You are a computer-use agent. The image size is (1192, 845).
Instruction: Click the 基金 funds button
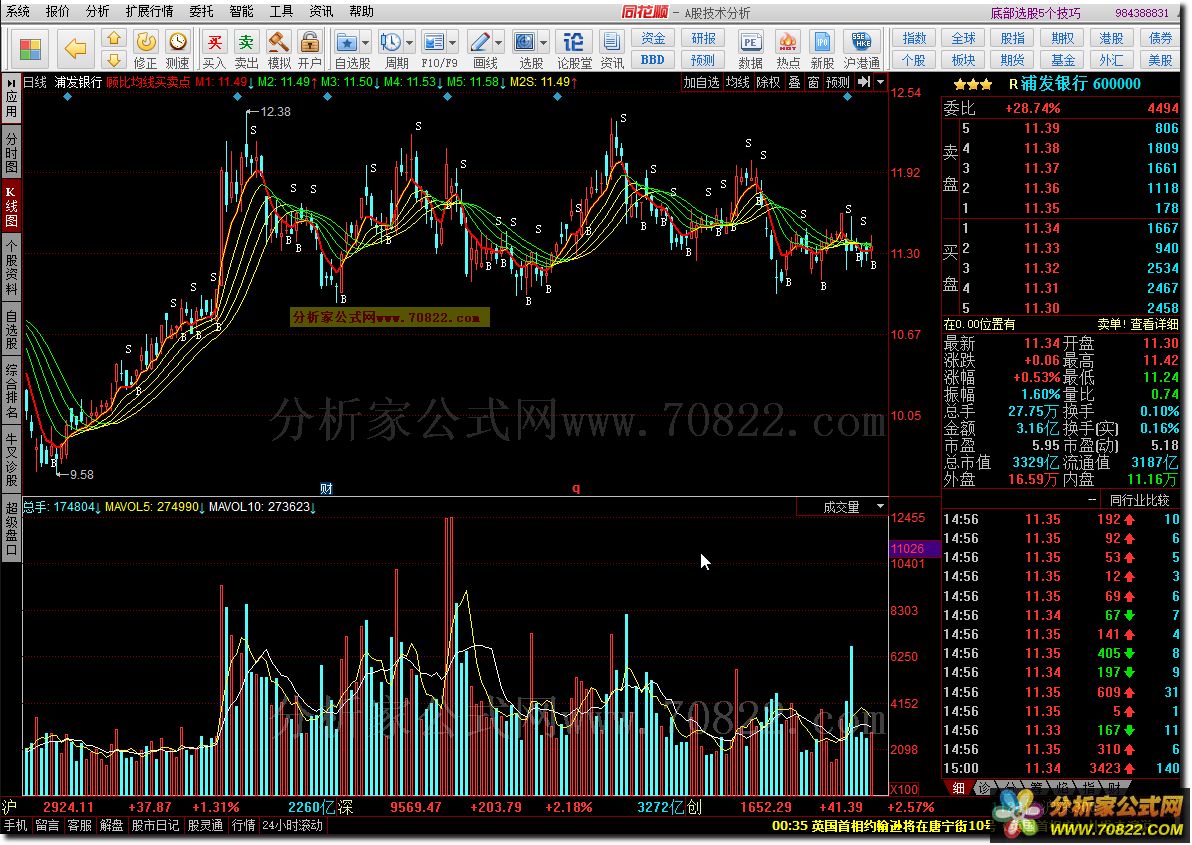click(x=1062, y=59)
